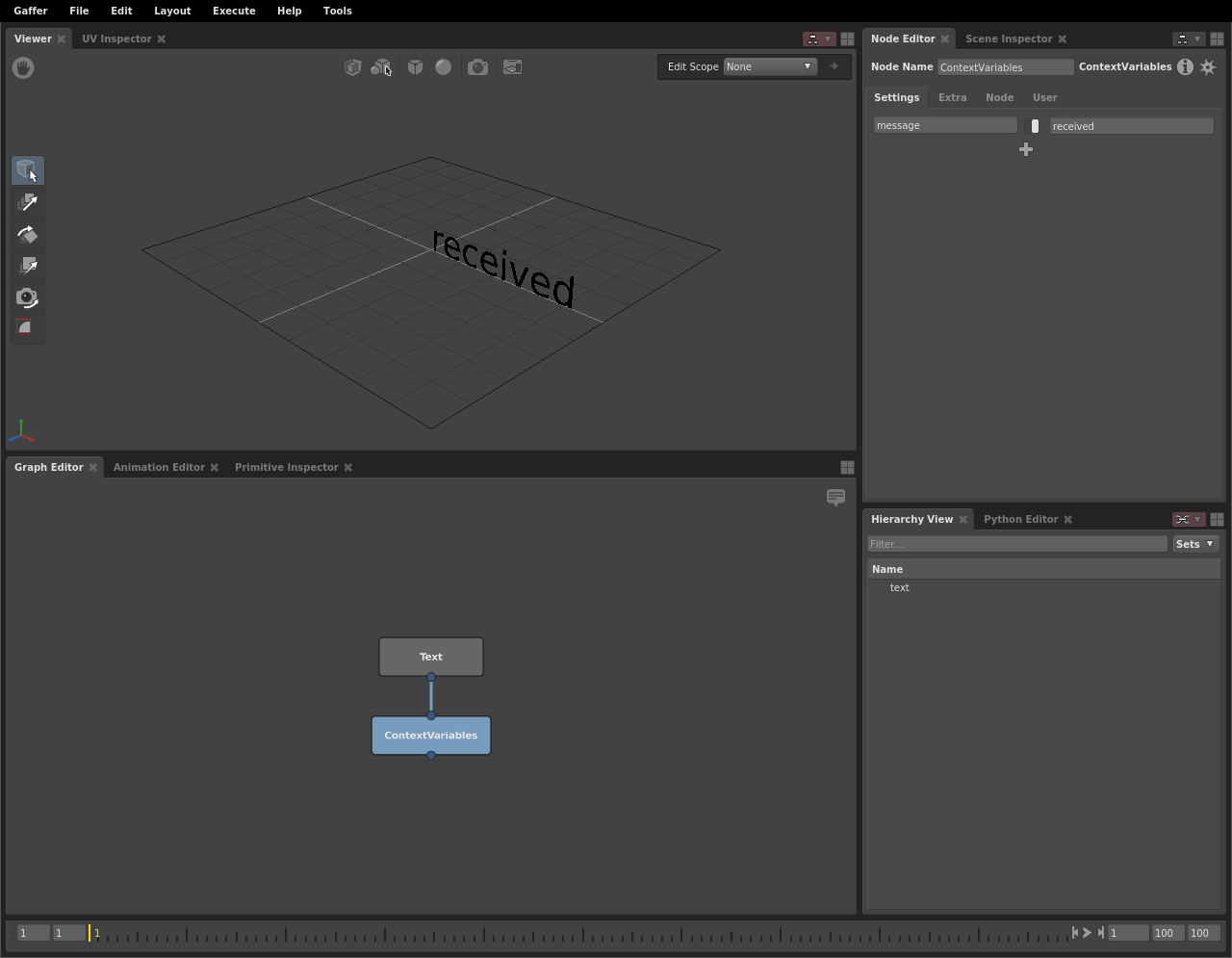Open the Node Editor focus-follow dropdown

coord(1189,39)
